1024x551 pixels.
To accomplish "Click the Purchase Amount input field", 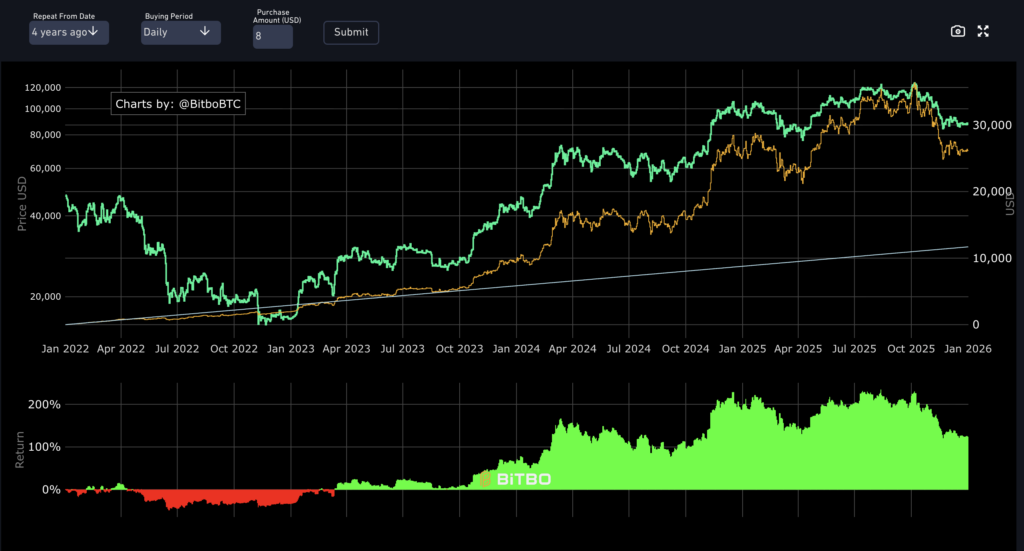I will click(x=272, y=37).
